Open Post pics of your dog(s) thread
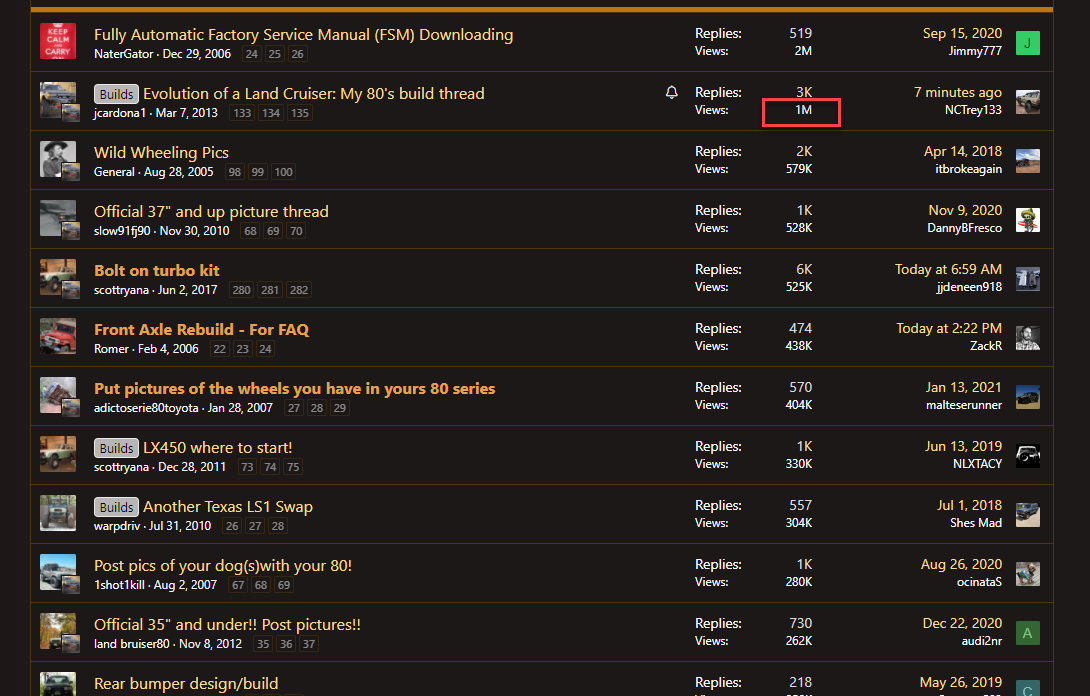The width and height of the screenshot is (1090, 696). click(223, 566)
